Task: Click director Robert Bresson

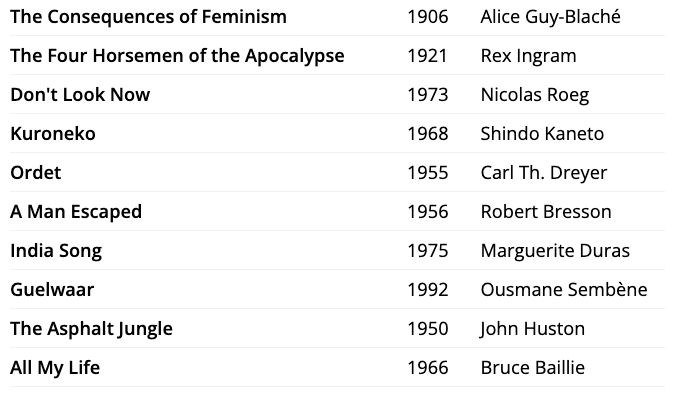Action: coord(546,212)
